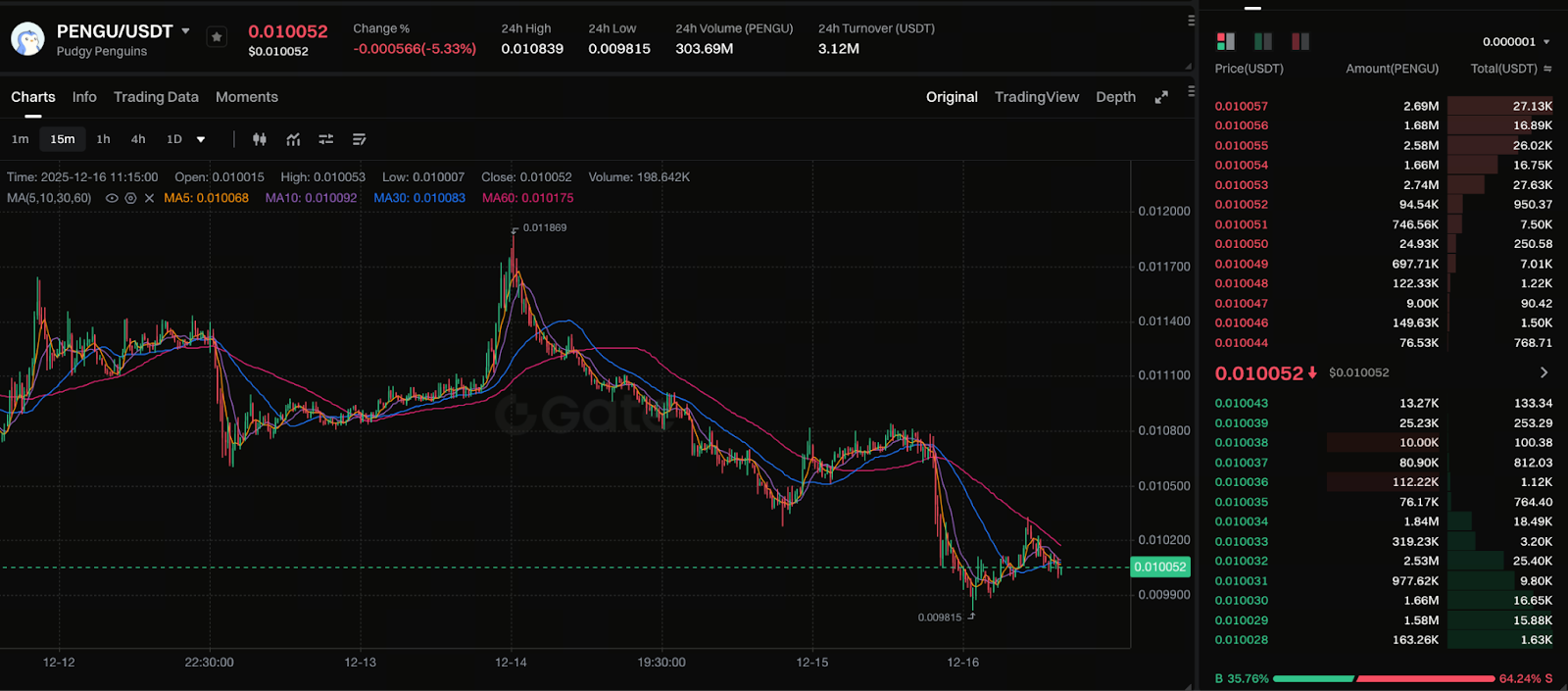Image resolution: width=1568 pixels, height=691 pixels.
Task: Click the MA5: 0.010068 label
Action: click(x=206, y=198)
